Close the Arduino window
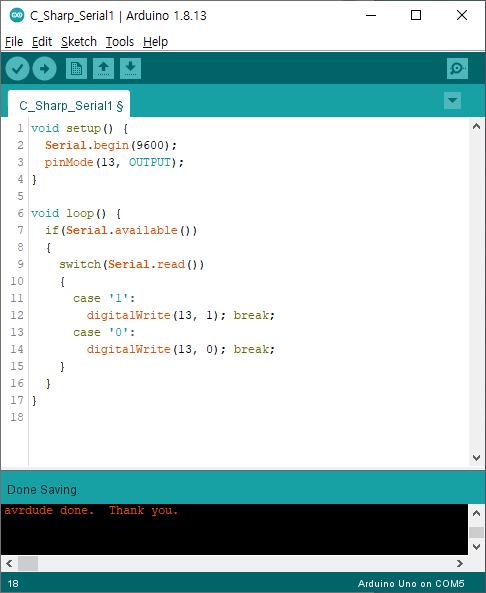Viewport: 486px width, 593px height. (462, 16)
